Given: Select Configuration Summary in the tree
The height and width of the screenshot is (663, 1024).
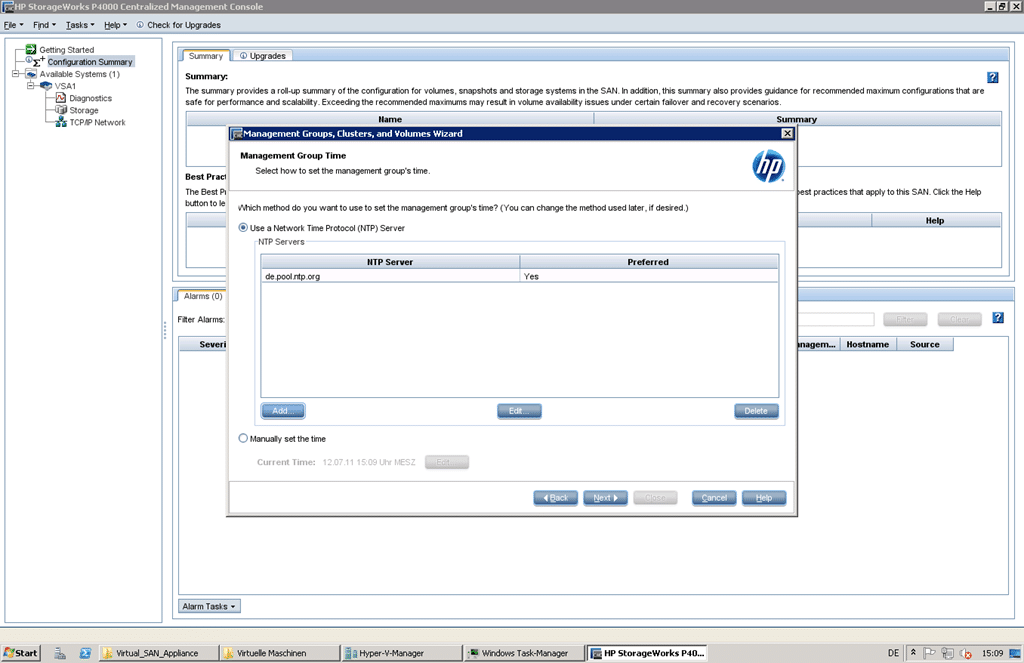Looking at the screenshot, I should pyautogui.click(x=90, y=61).
